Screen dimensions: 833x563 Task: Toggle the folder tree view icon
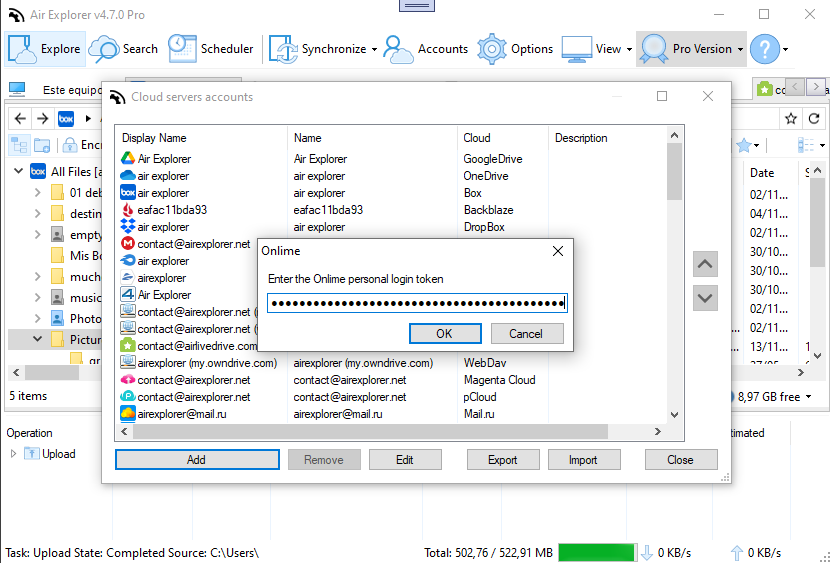(20, 144)
